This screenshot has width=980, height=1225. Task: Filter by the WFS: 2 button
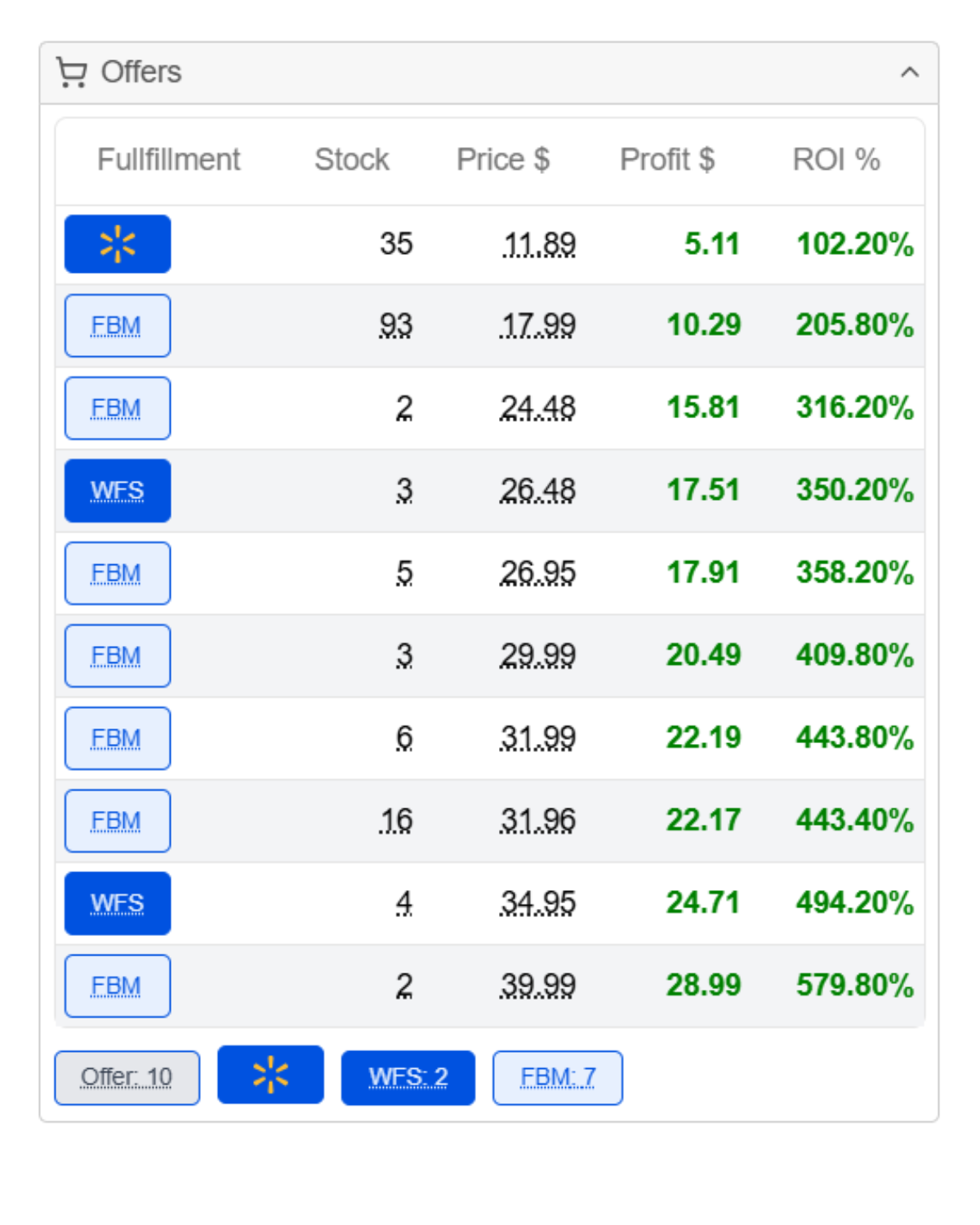click(408, 1078)
